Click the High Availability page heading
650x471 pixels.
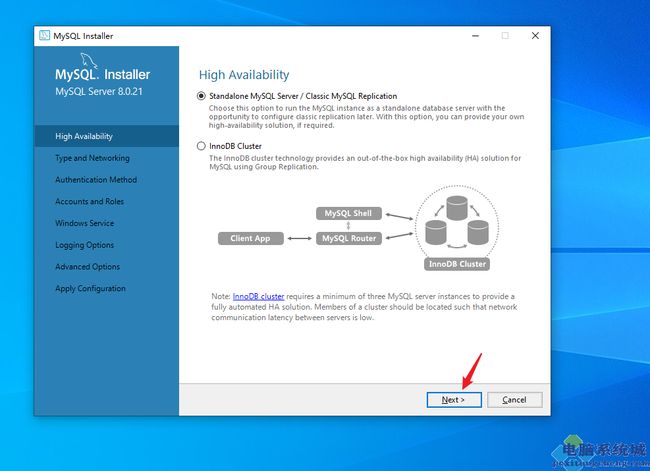click(244, 75)
